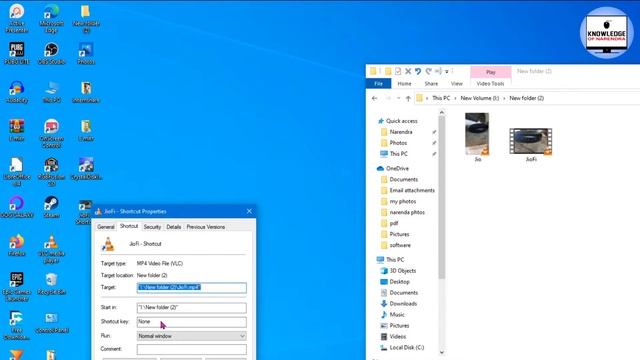Viewport: 640px width, 360px height.
Task: Click the Shortcut key field showing None
Action: [x=191, y=322]
